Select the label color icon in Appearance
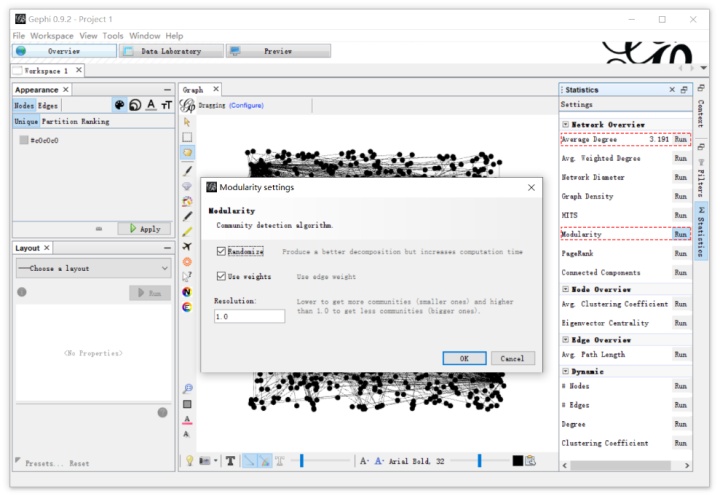The height and width of the screenshot is (499, 720). (x=151, y=105)
